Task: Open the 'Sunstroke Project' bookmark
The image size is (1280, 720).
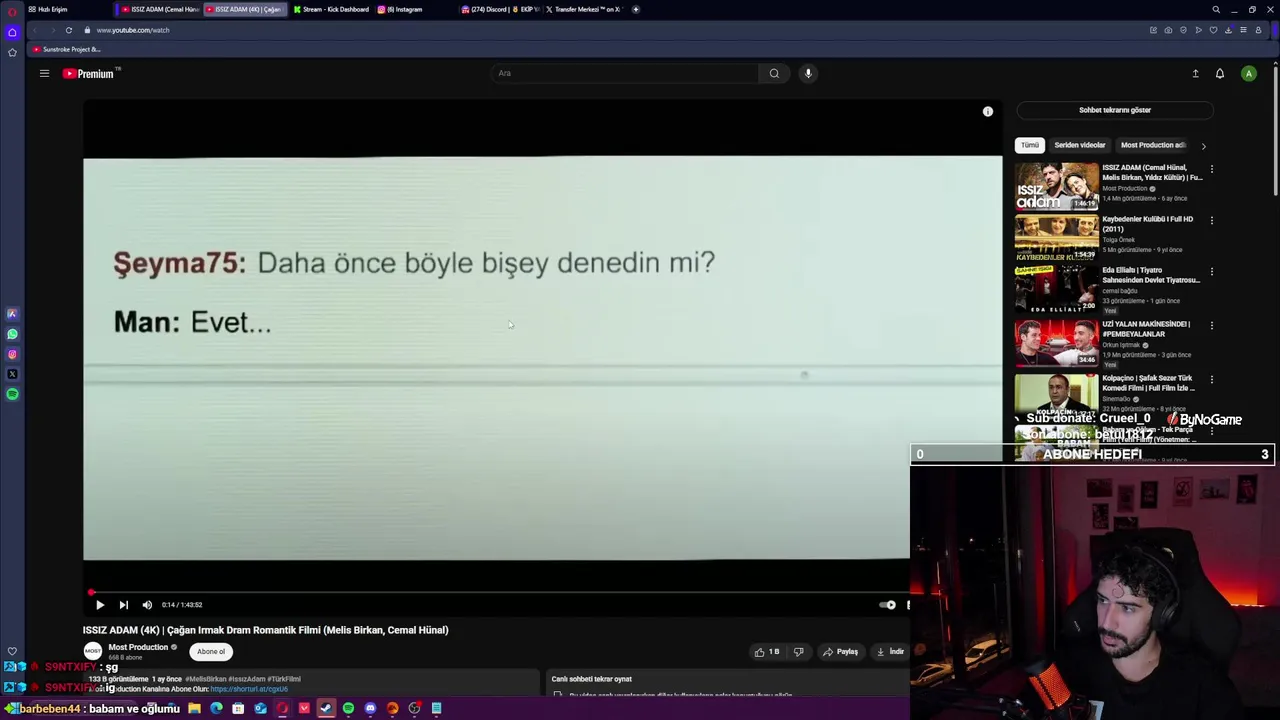Action: pyautogui.click(x=66, y=49)
